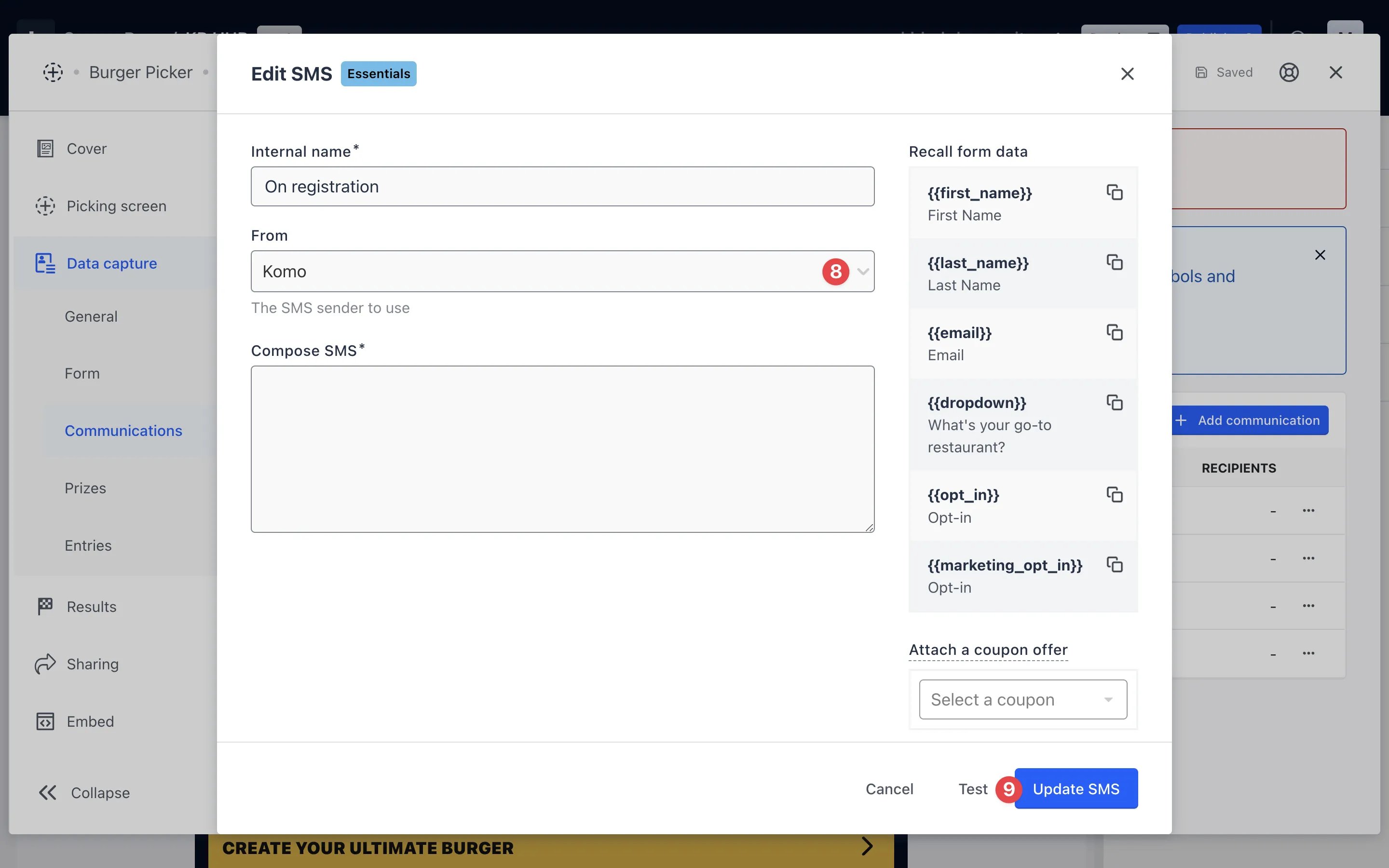Copy the {{marketing_opt_in}} merge tag
This screenshot has height=868, width=1389.
pos(1114,564)
